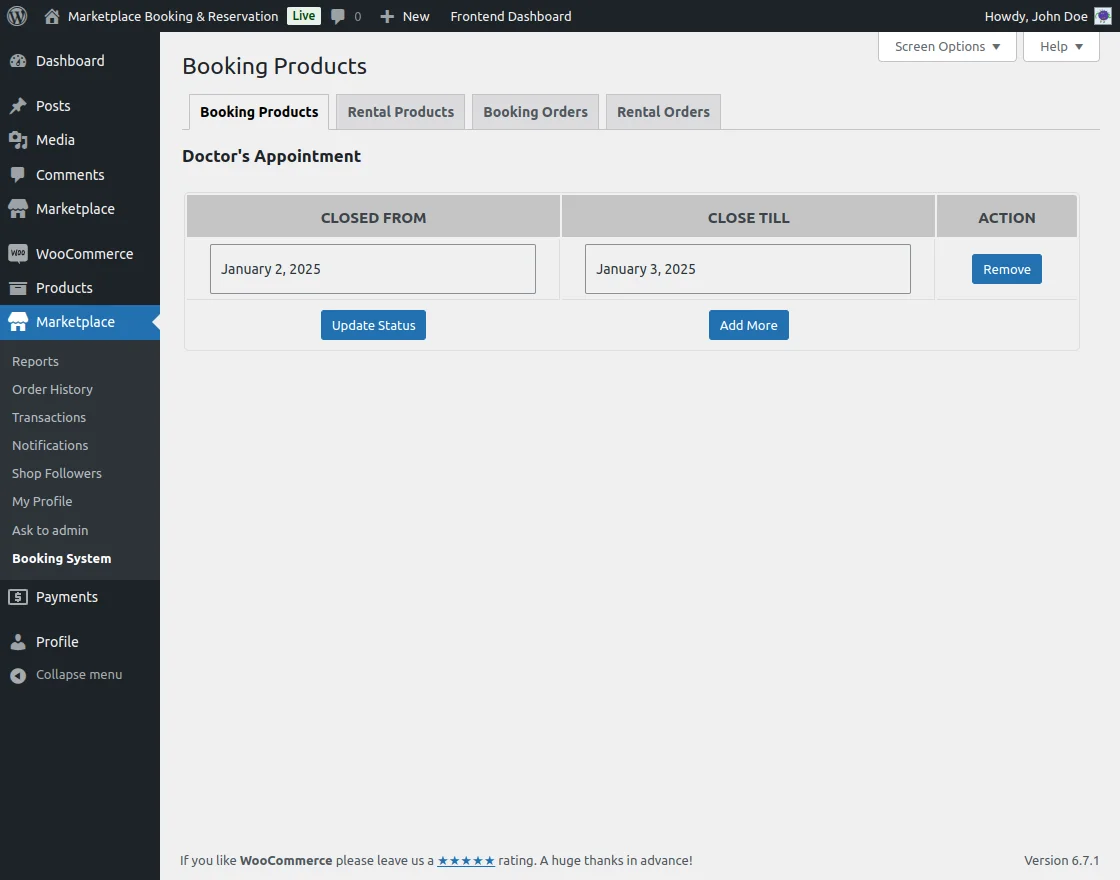Click the Close Till date field
Screen dimensions: 1120x880
point(748,269)
